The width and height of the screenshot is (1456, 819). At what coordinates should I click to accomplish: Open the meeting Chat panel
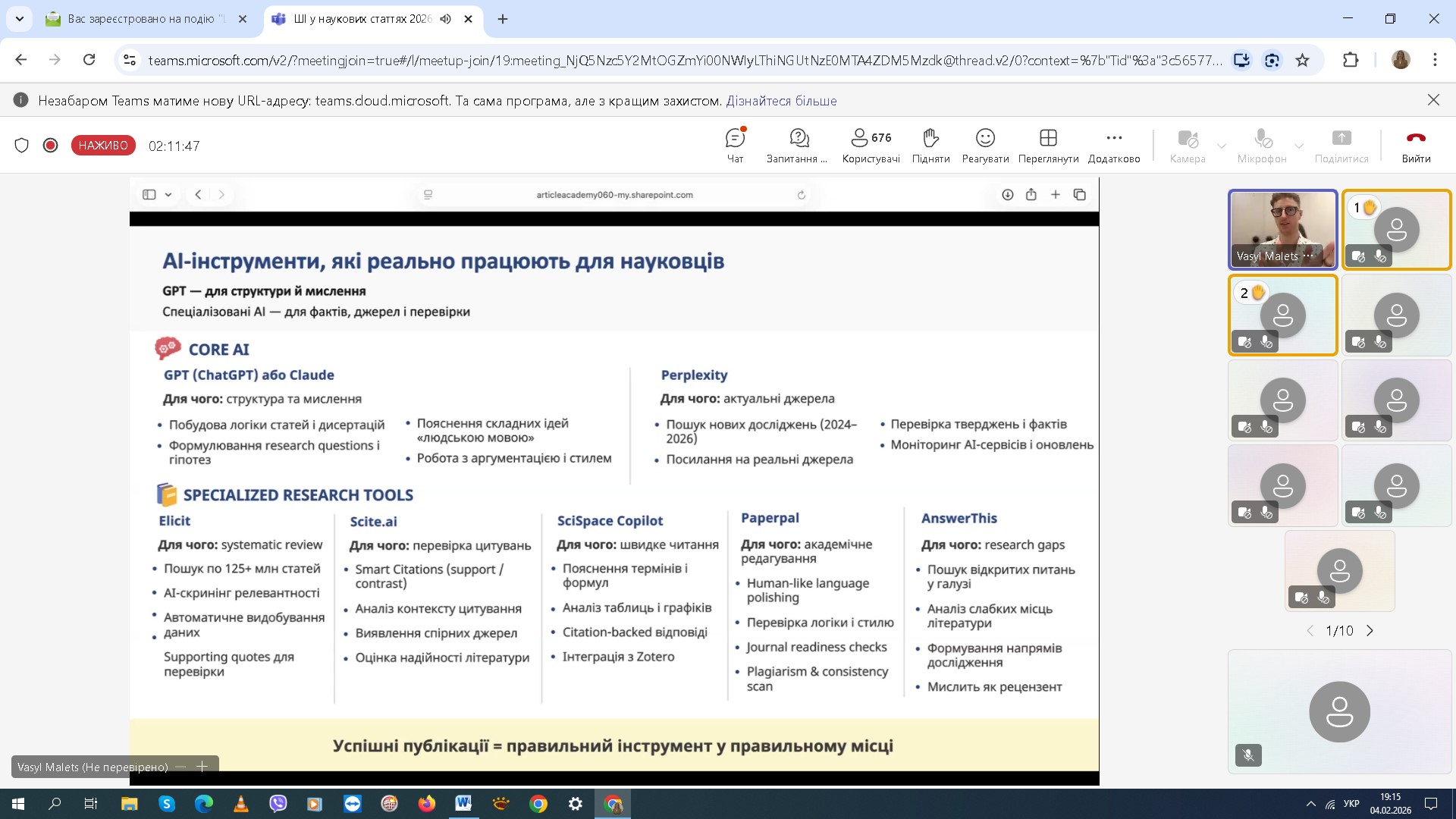[x=735, y=146]
